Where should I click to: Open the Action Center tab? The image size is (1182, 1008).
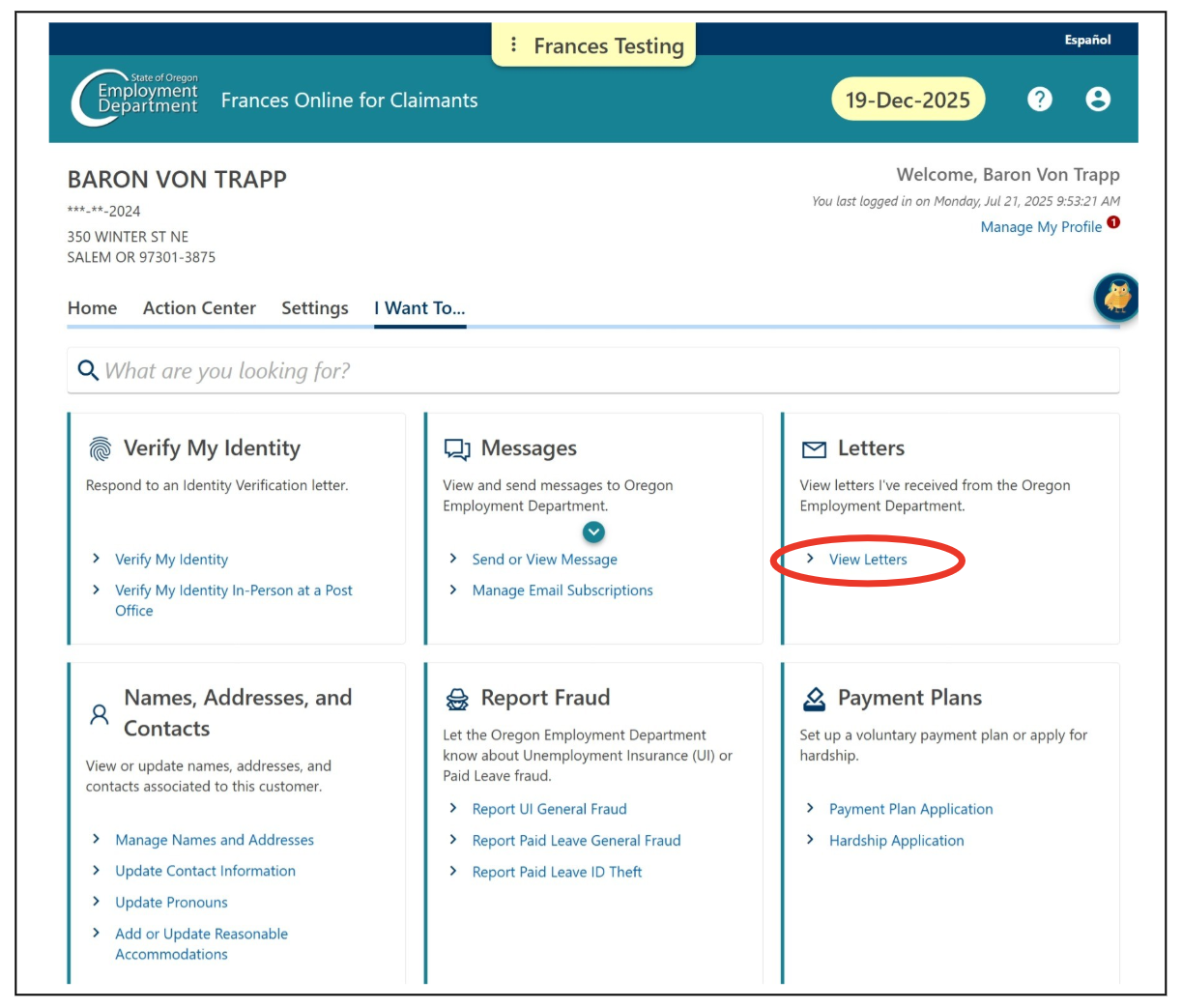199,308
